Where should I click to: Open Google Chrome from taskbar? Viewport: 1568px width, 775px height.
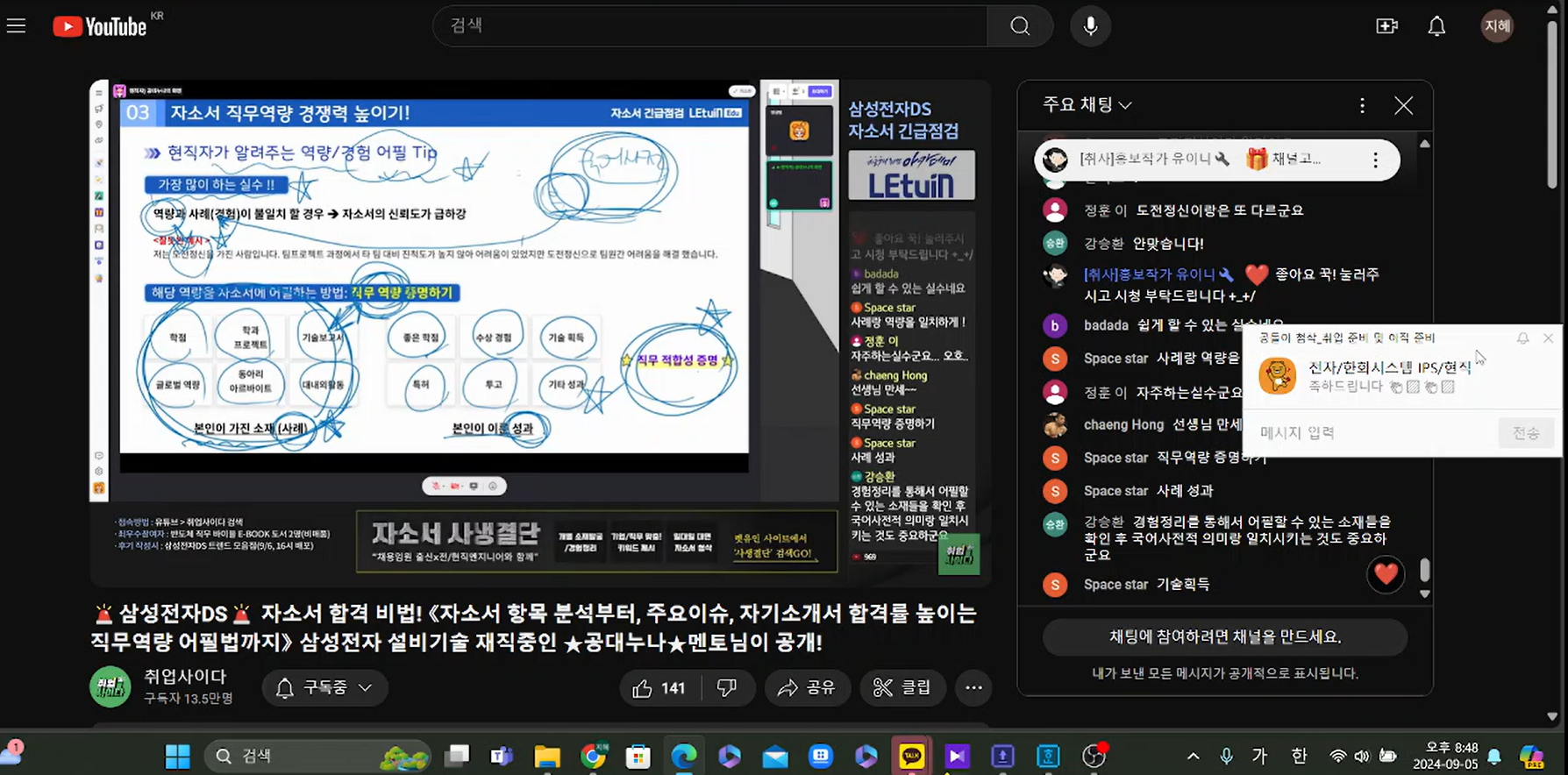click(x=593, y=756)
